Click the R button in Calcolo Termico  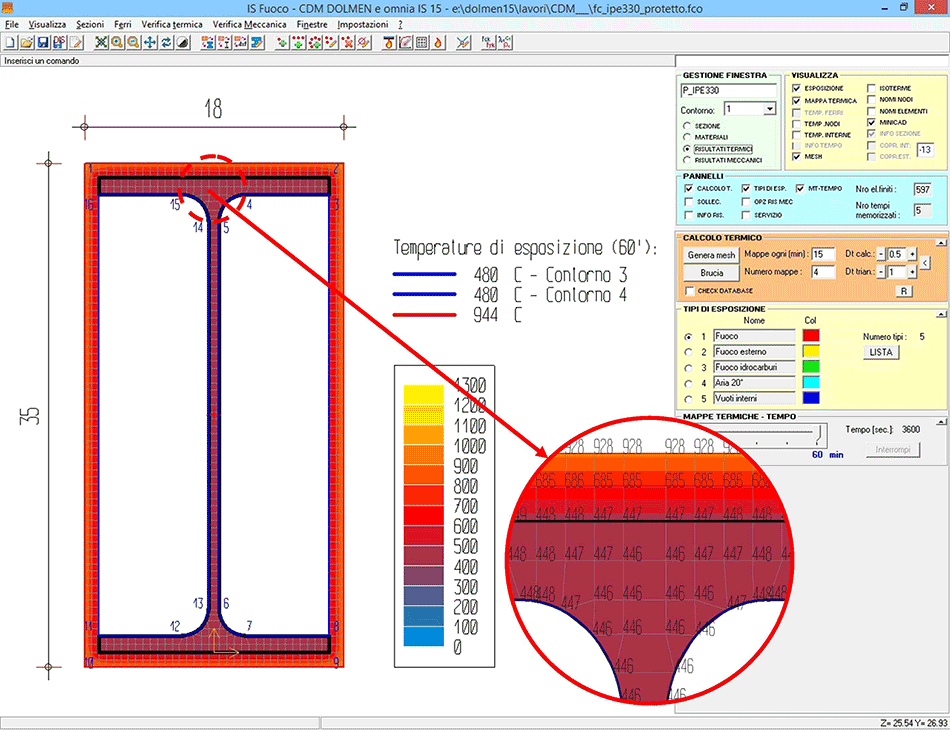coord(903,291)
